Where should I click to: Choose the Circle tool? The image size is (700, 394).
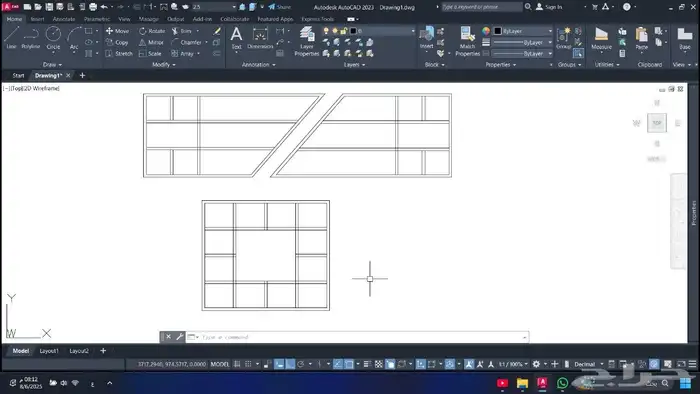tap(53, 37)
